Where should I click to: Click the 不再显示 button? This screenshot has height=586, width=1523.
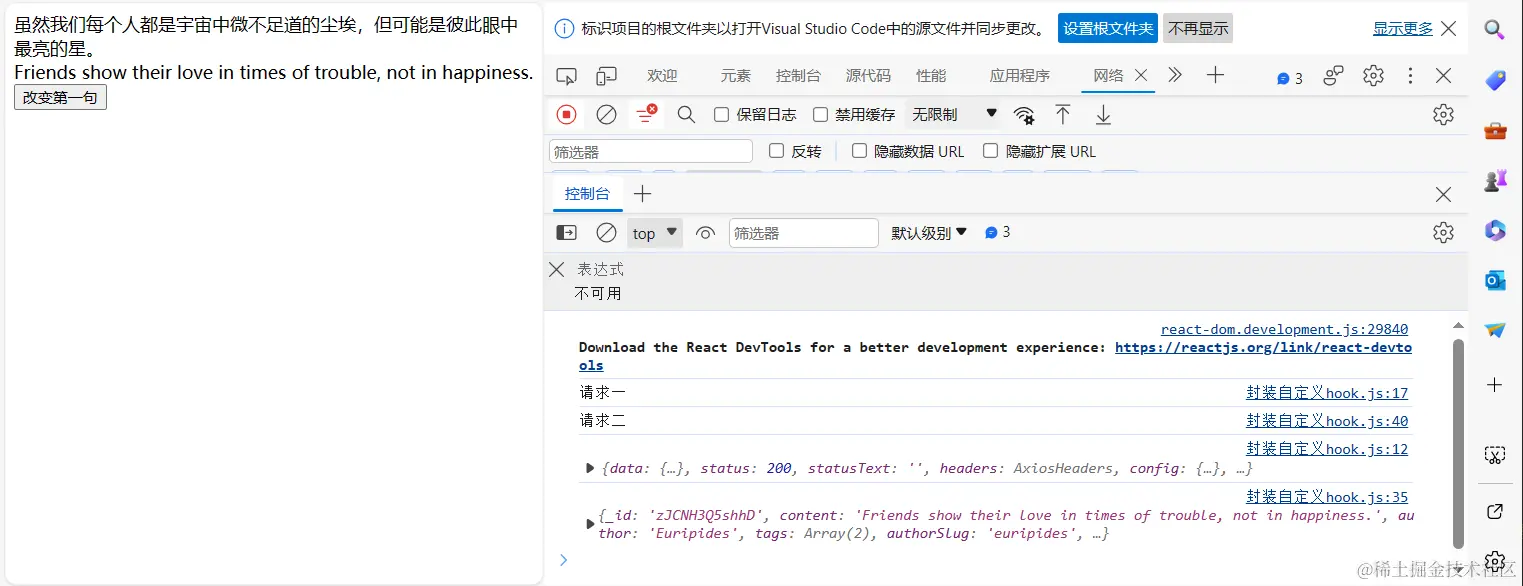coord(1198,29)
